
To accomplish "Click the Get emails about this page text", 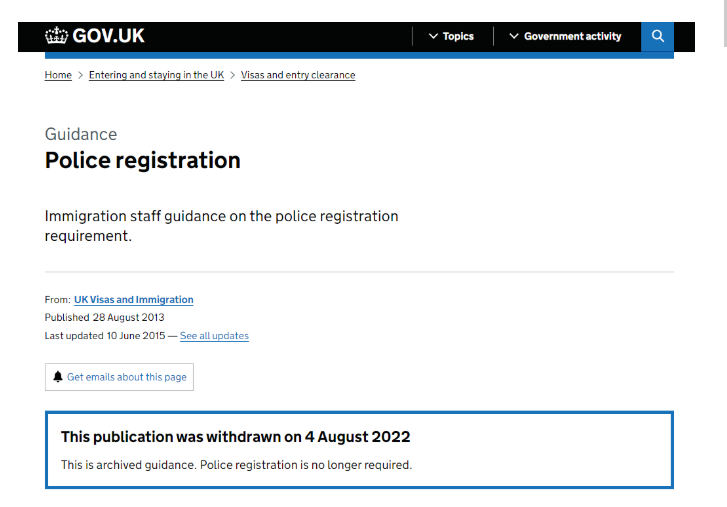I will 127,377.
